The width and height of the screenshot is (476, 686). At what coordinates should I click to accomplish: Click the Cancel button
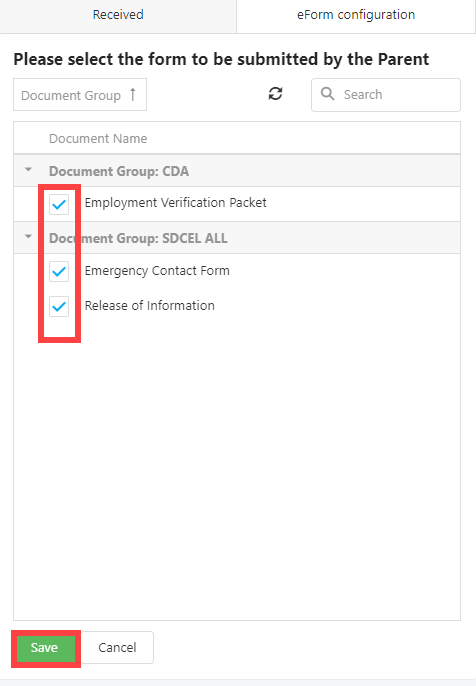point(117,648)
